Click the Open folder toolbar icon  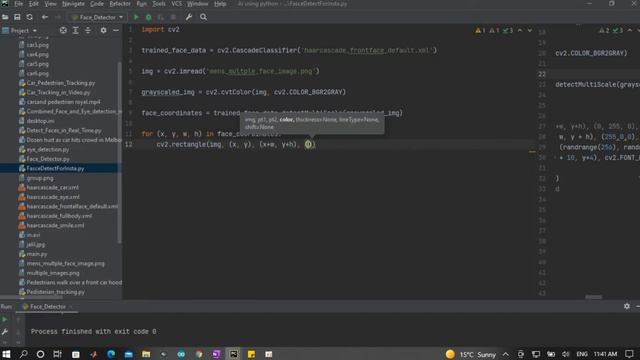point(5,17)
